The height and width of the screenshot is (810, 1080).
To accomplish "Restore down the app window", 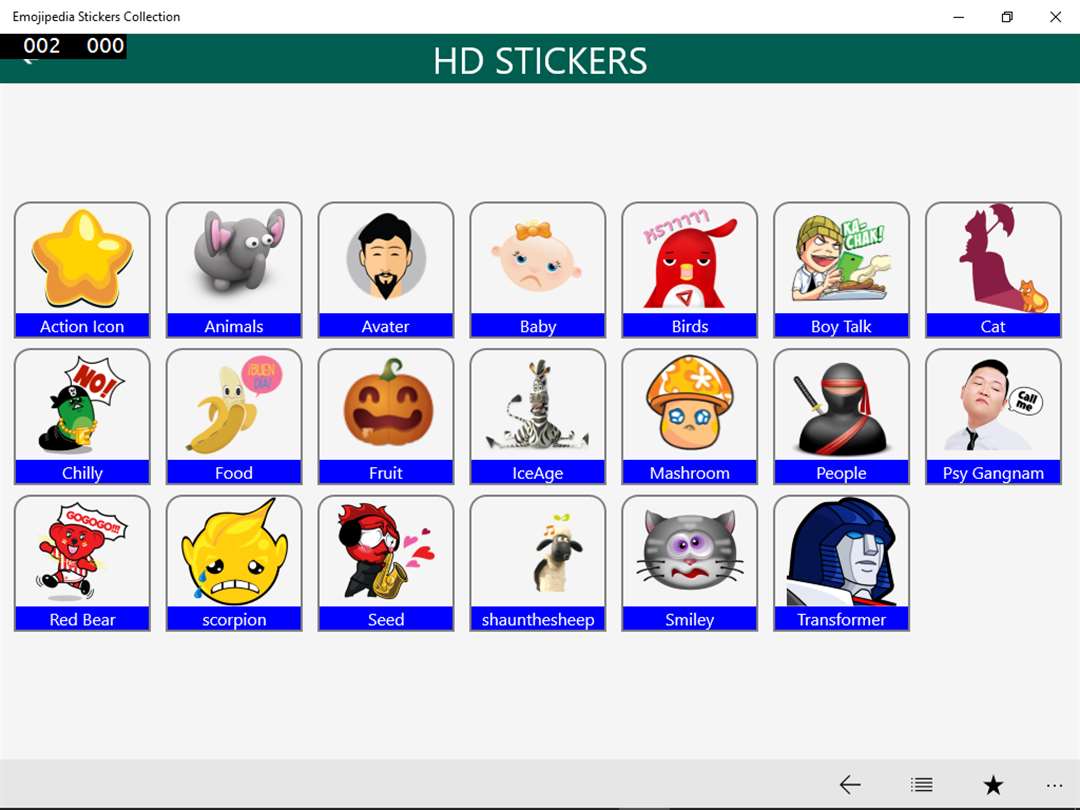I will click(1007, 17).
